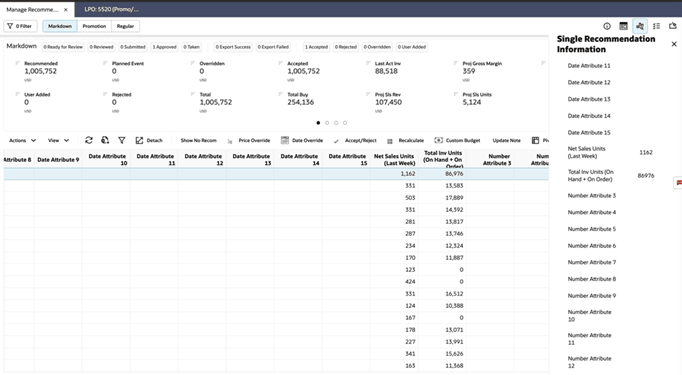Viewport: 682px width, 375px height.
Task: Open the information icon in top-right toolbar
Action: (x=607, y=26)
